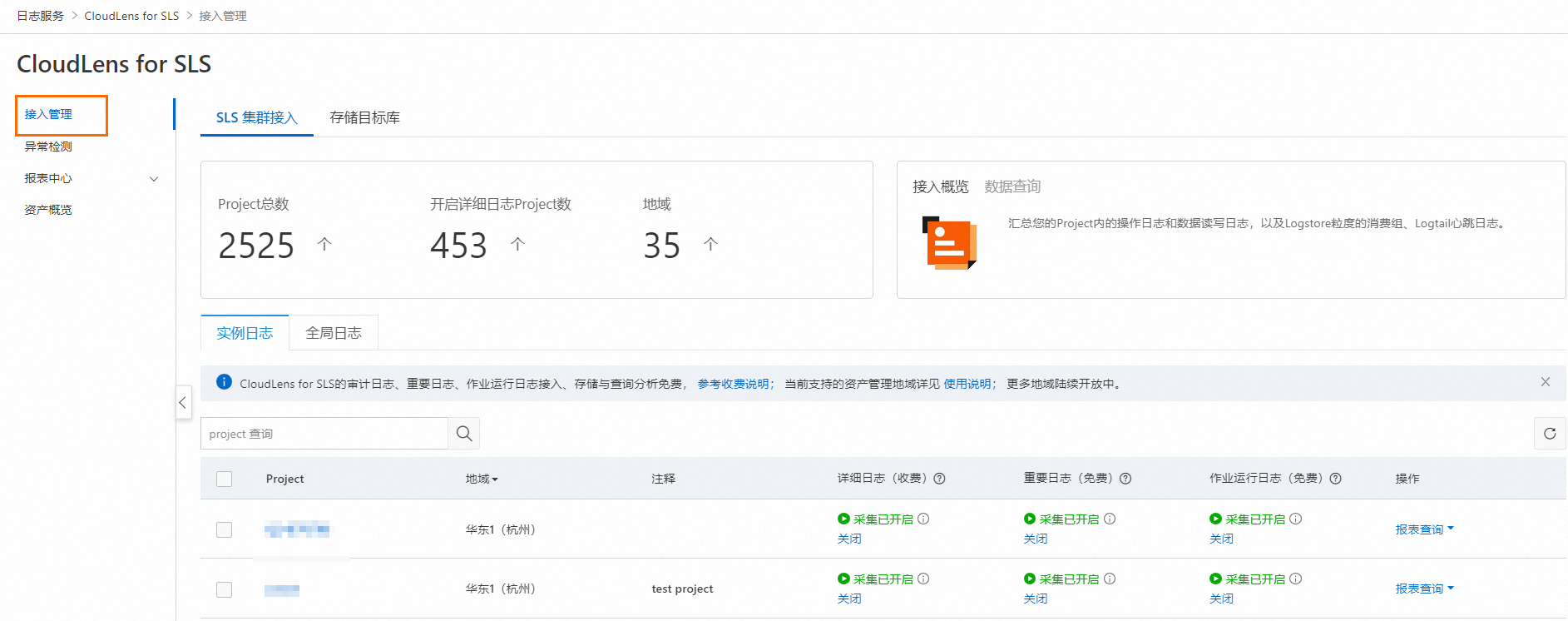Click 关闭 under 重要日志 in first row

1036,539
